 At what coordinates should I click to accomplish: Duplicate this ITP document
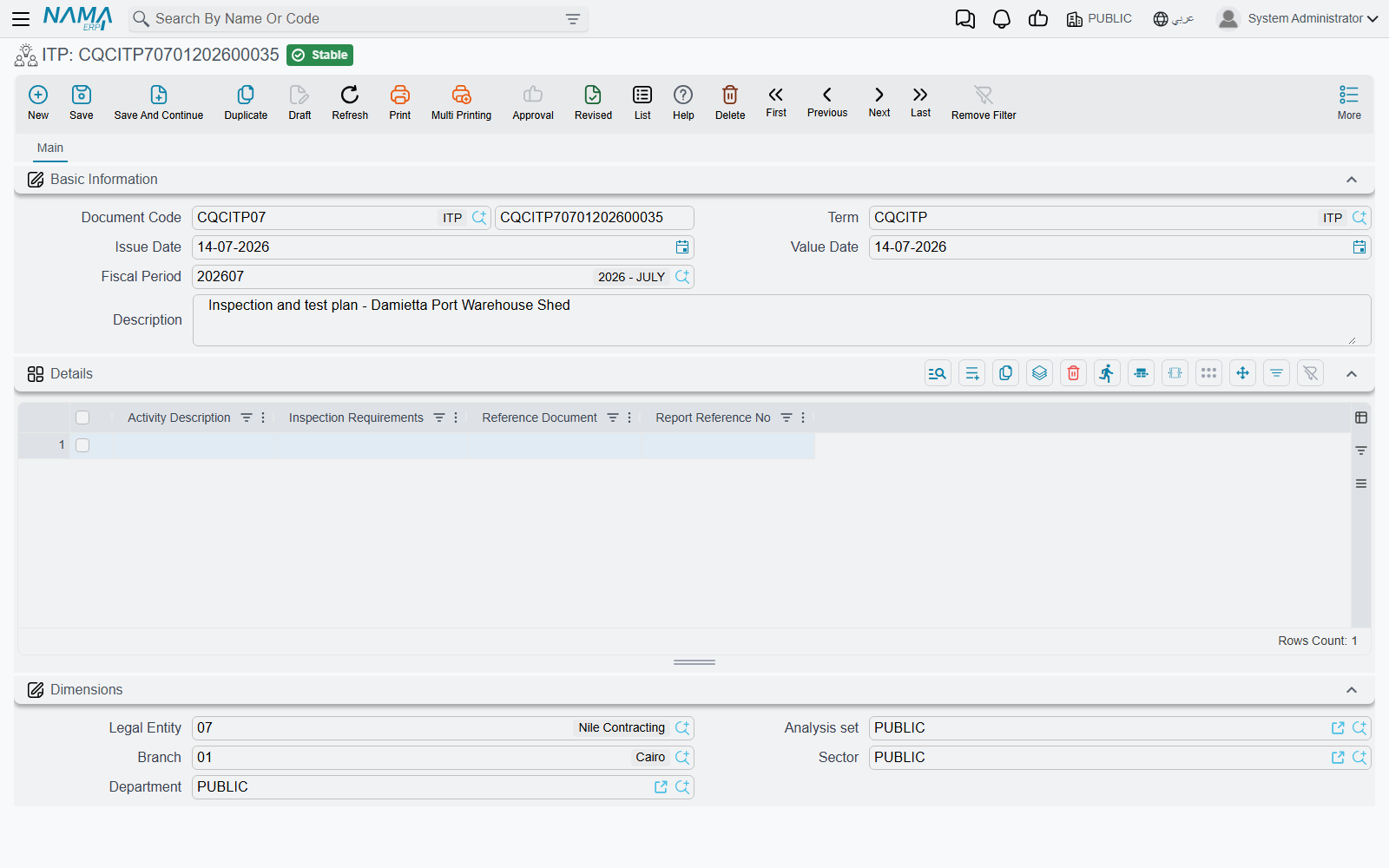tap(246, 102)
